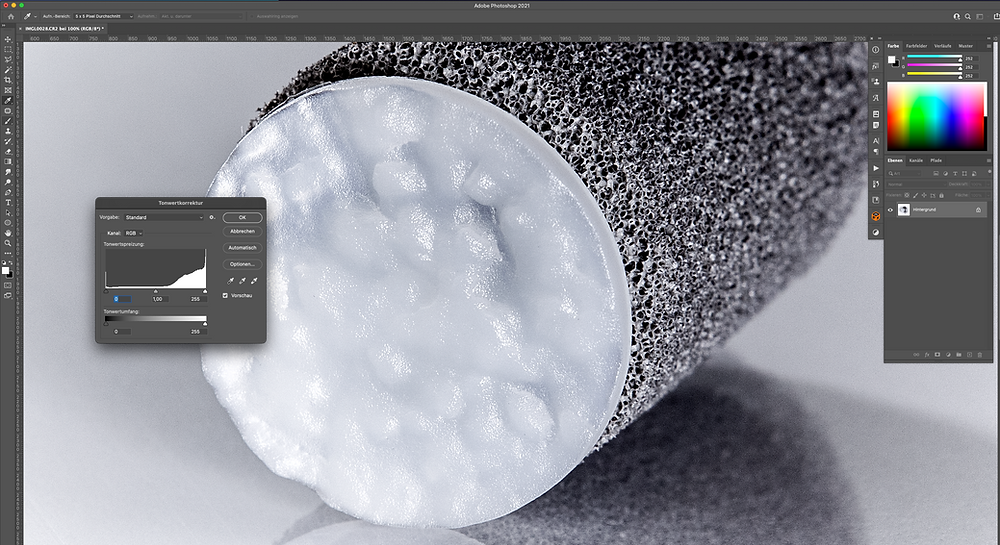The image size is (1000, 545).
Task: Click the gamma input field showing 1,00
Action: click(x=158, y=299)
